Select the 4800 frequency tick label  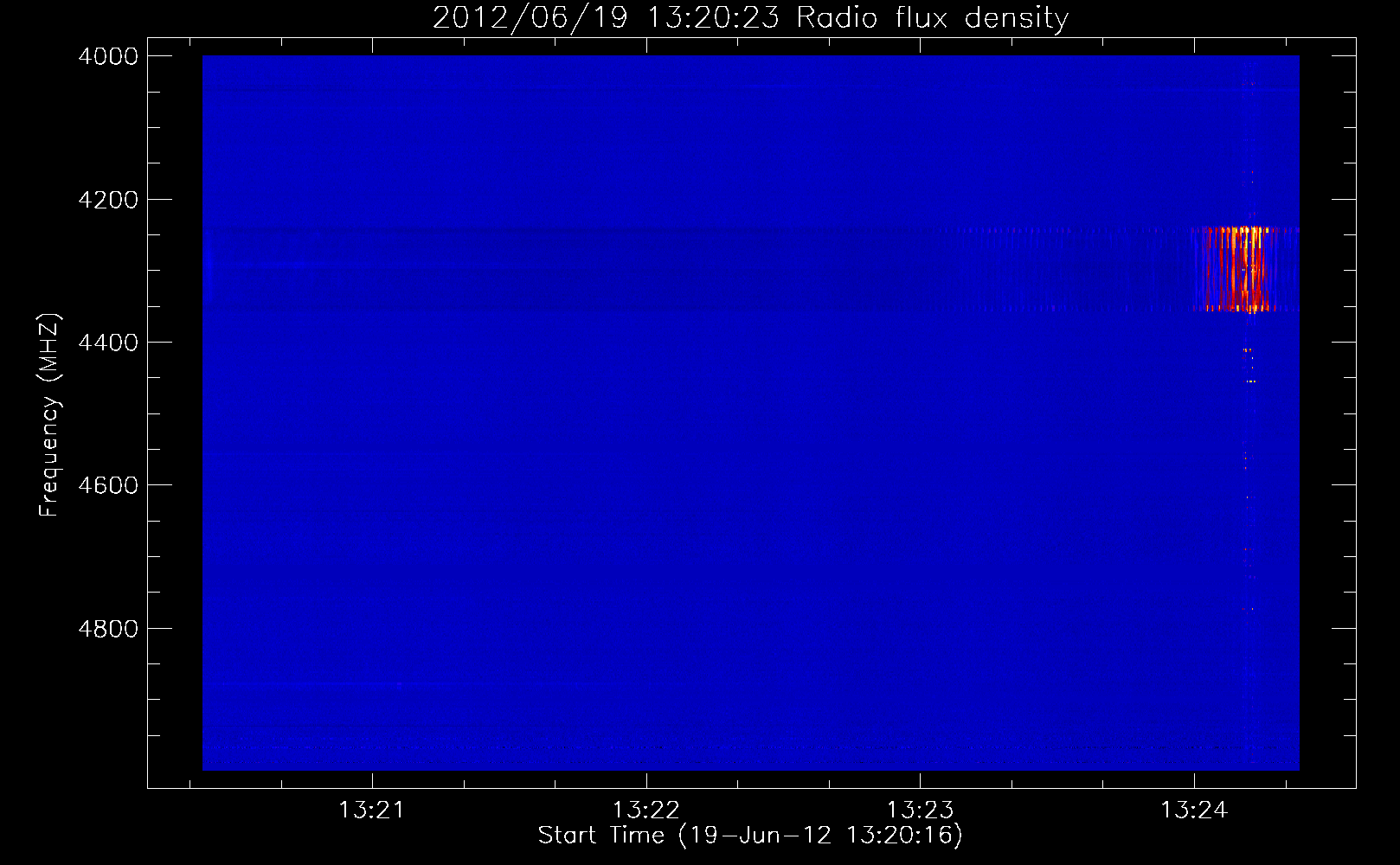tap(108, 629)
